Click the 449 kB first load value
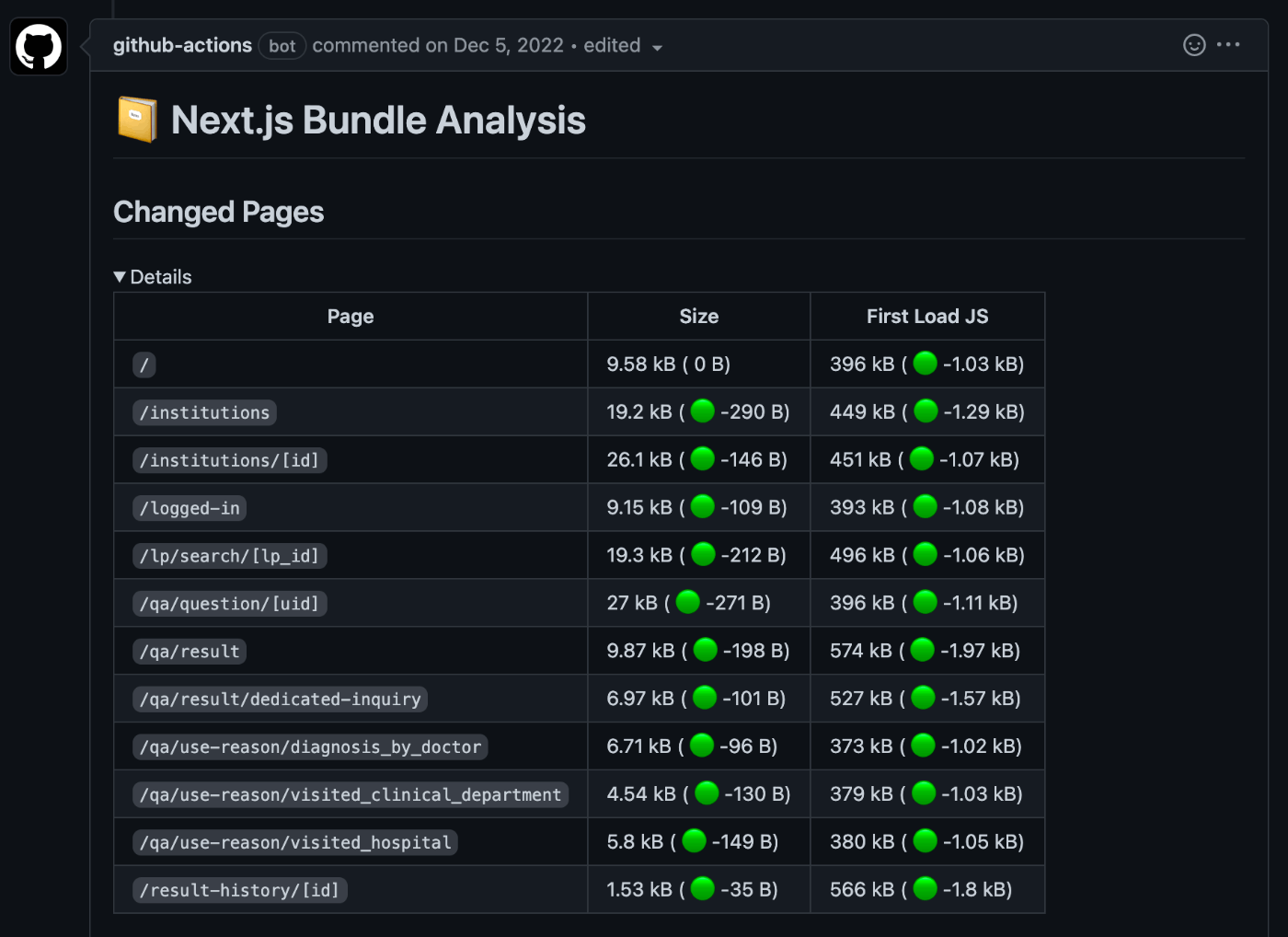 pos(862,412)
